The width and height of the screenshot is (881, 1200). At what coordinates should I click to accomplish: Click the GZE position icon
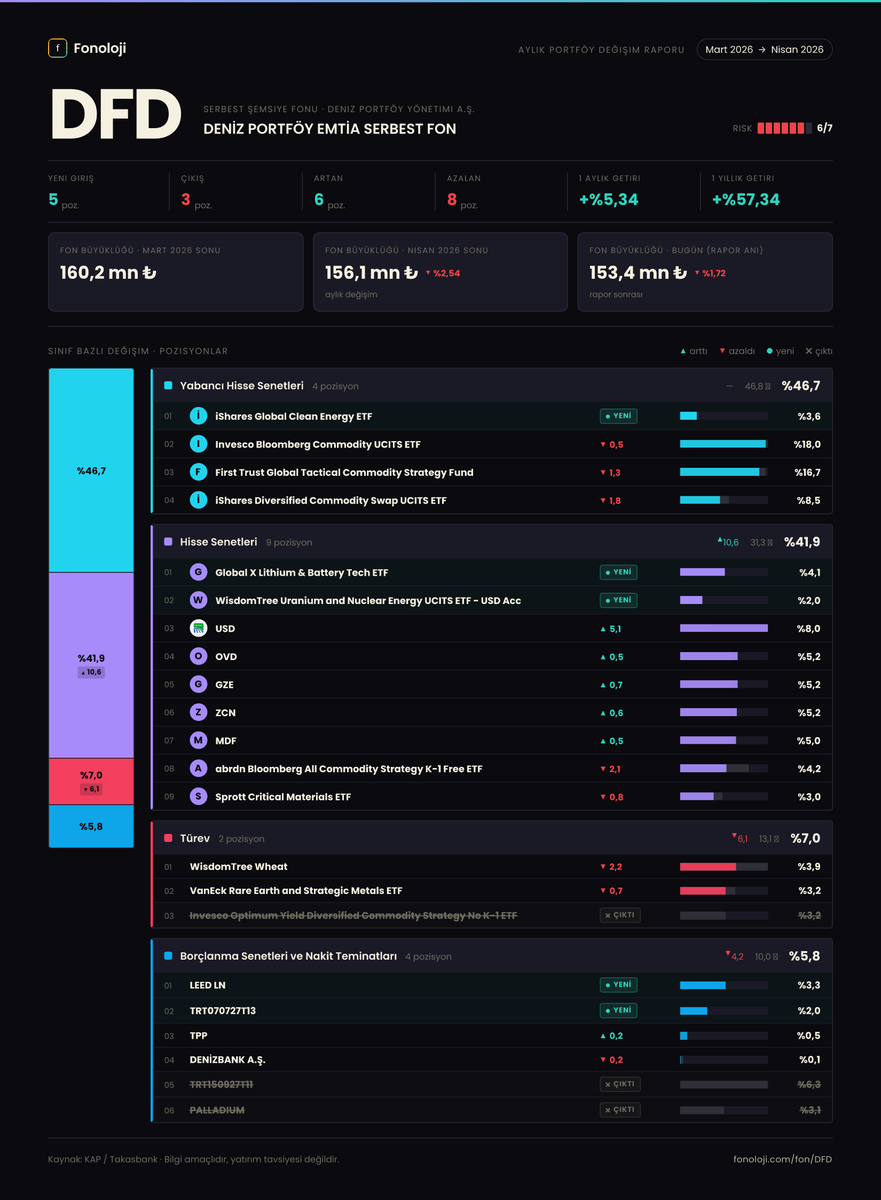[199, 684]
